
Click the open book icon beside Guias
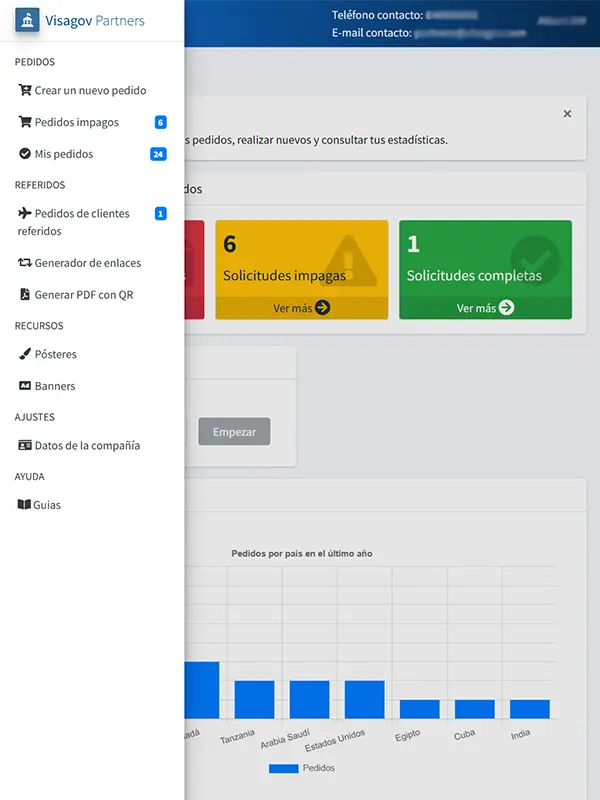point(24,504)
